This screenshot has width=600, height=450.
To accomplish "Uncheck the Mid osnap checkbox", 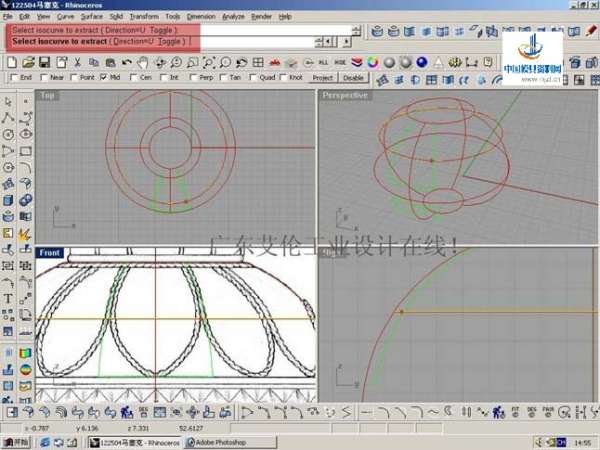I will pyautogui.click(x=104, y=77).
